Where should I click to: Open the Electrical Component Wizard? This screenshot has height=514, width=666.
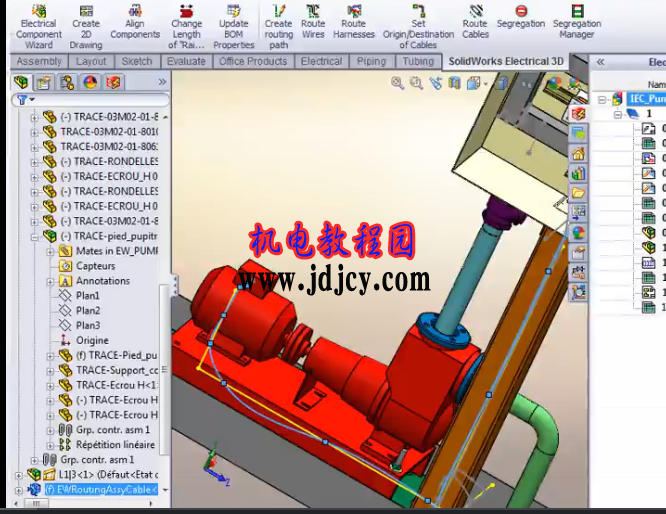[x=39, y=26]
